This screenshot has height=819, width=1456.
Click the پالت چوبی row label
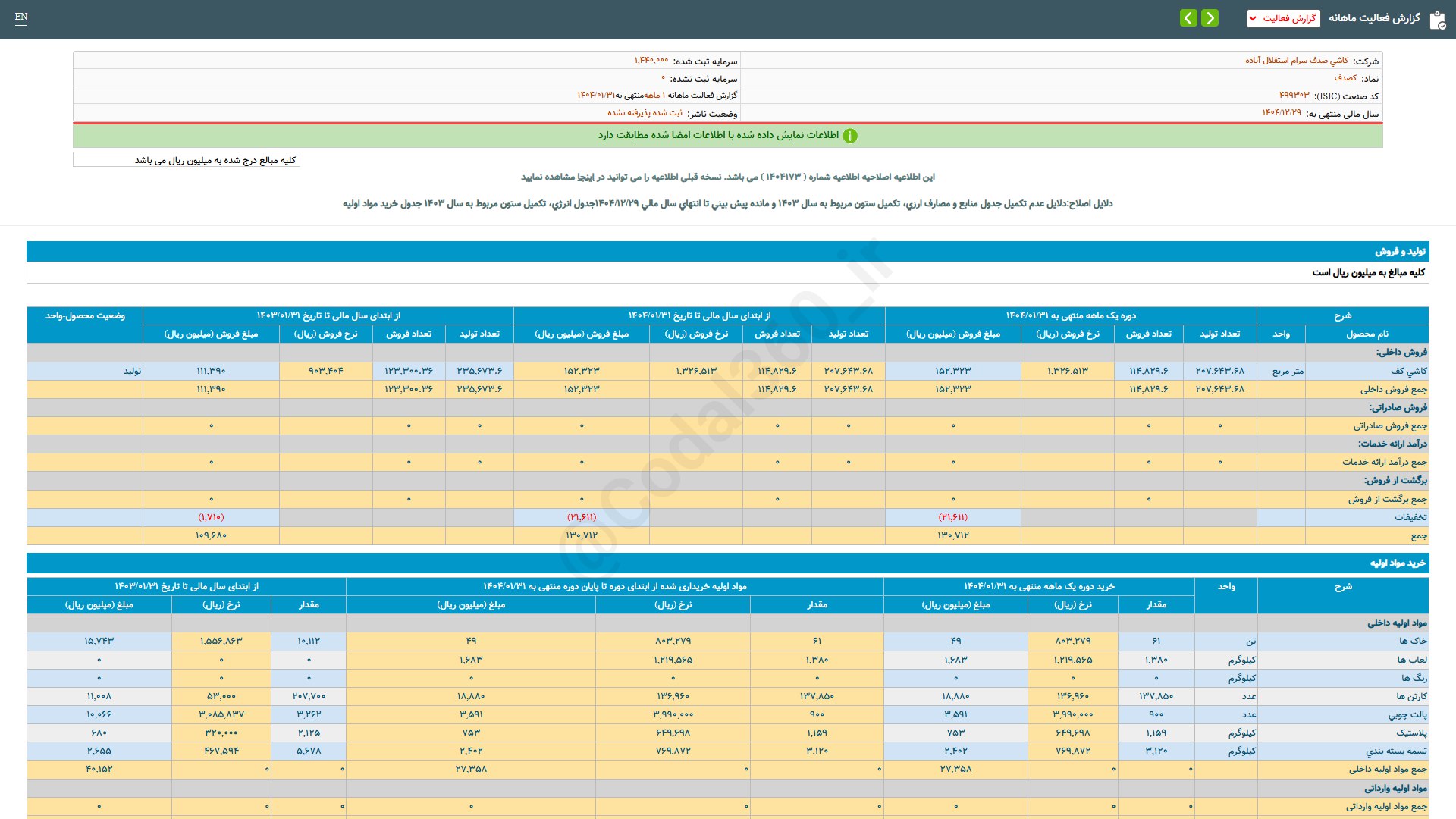1407,714
